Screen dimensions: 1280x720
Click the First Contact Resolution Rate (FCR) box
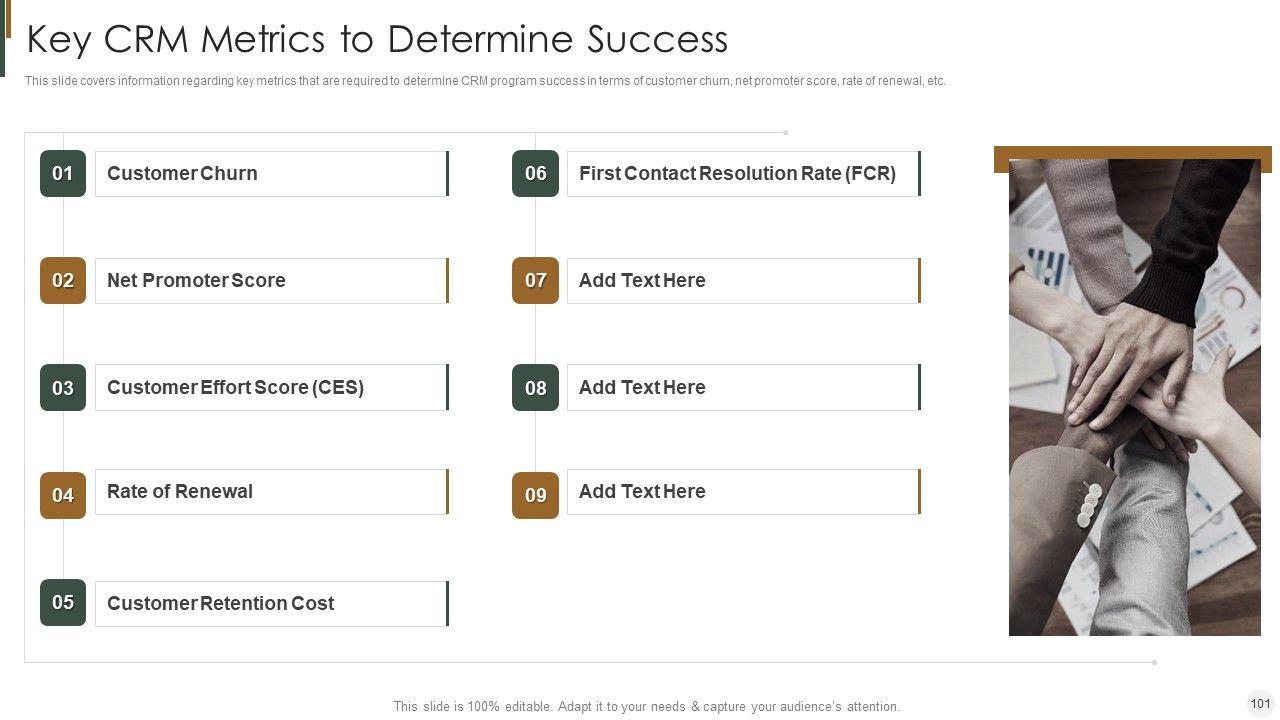tap(743, 174)
